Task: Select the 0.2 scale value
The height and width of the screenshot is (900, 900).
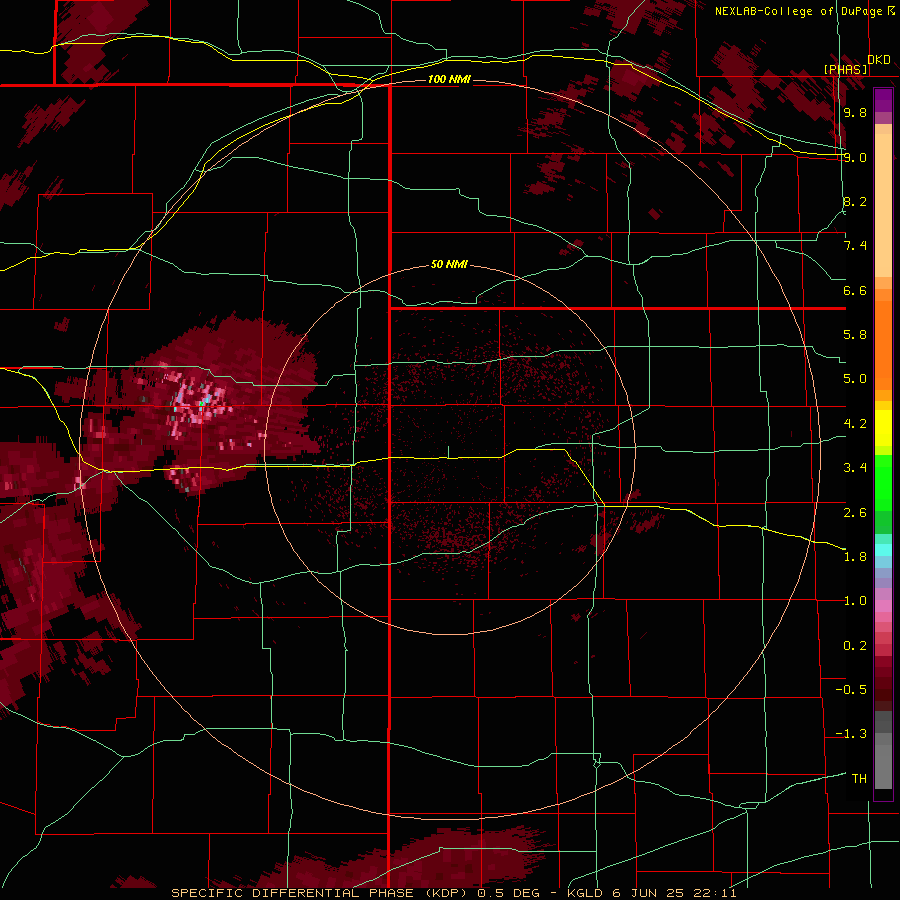Action: tap(855, 646)
